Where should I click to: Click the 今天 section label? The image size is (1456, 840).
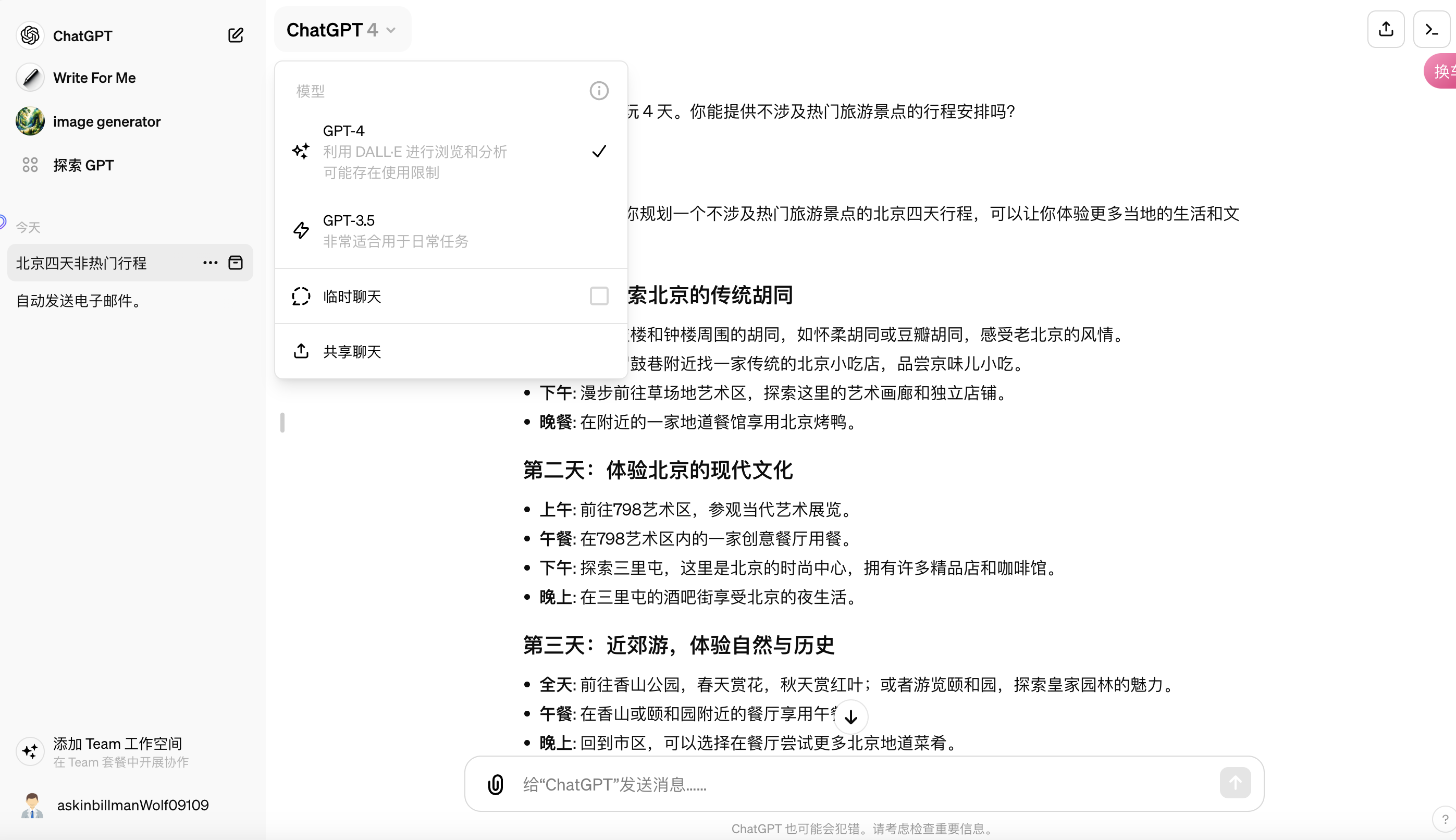28,227
